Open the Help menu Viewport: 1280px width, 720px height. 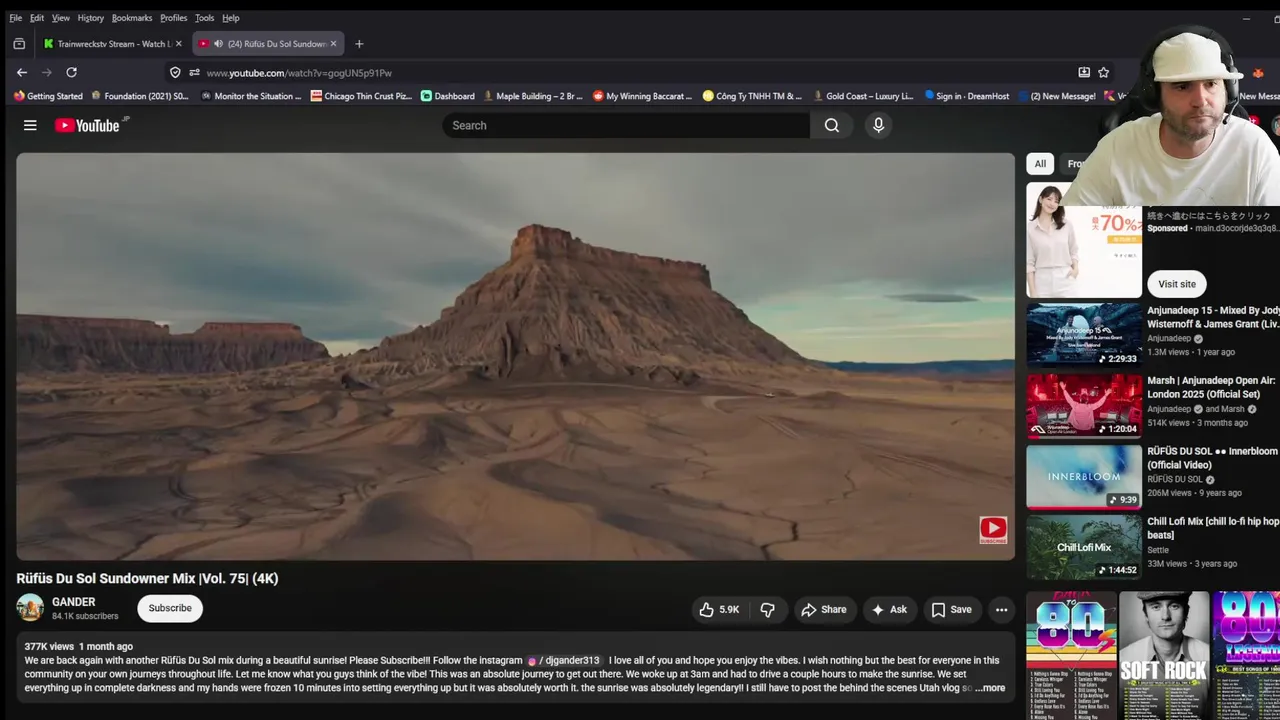pos(231,18)
